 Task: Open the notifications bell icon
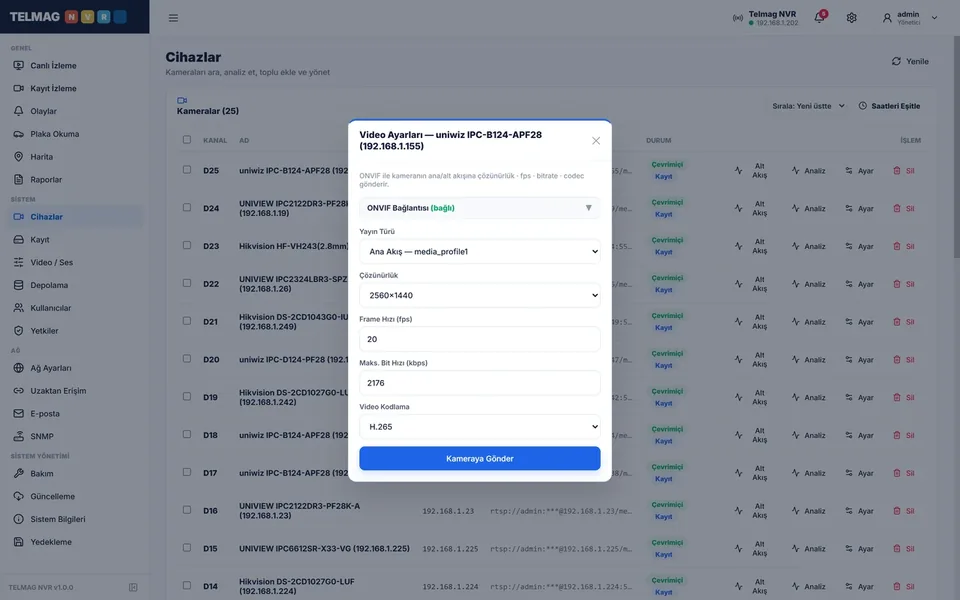pyautogui.click(x=819, y=17)
